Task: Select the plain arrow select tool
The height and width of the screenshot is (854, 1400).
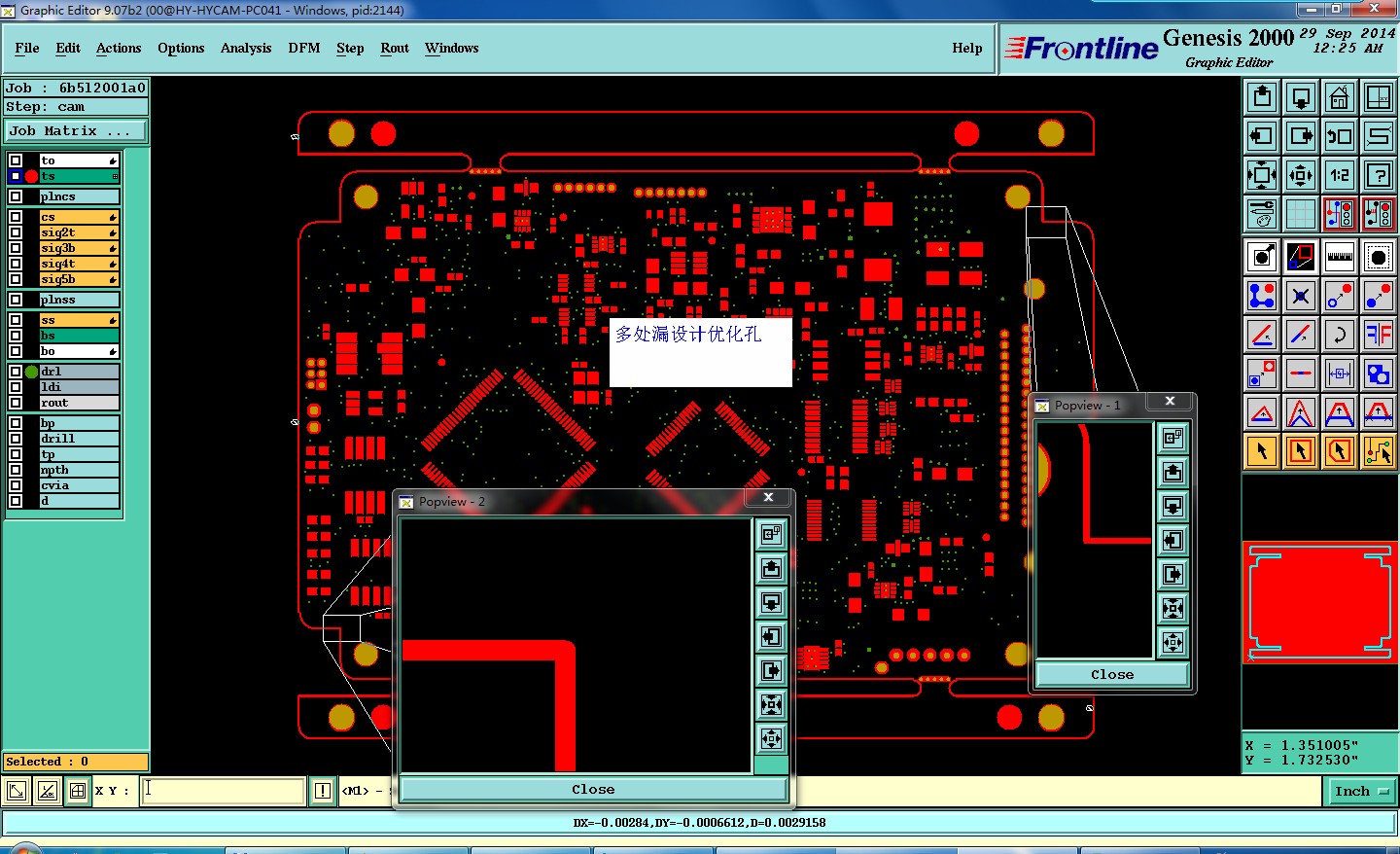Action: click(x=1262, y=451)
